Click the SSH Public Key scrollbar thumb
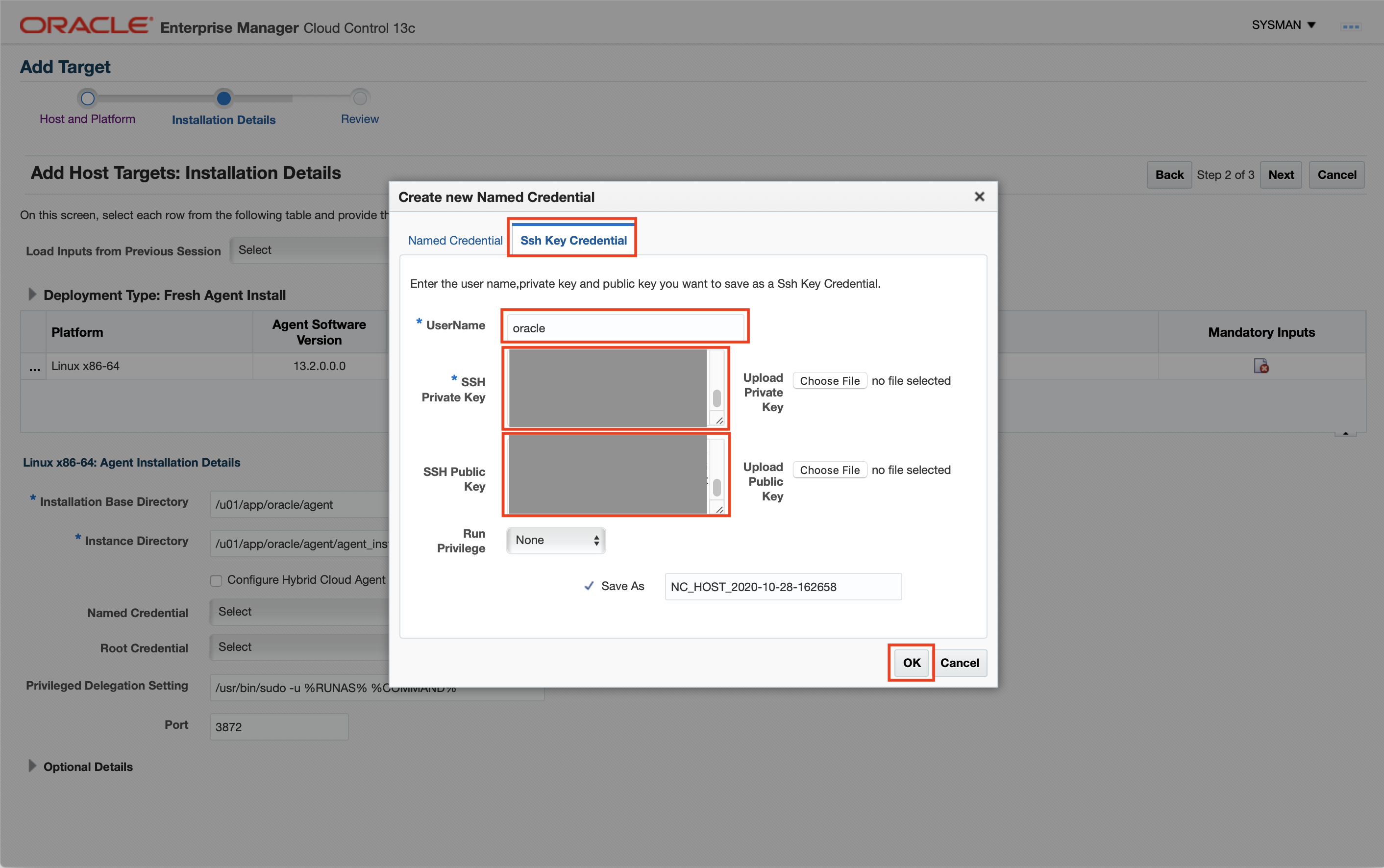The height and width of the screenshot is (868, 1384). click(x=717, y=487)
